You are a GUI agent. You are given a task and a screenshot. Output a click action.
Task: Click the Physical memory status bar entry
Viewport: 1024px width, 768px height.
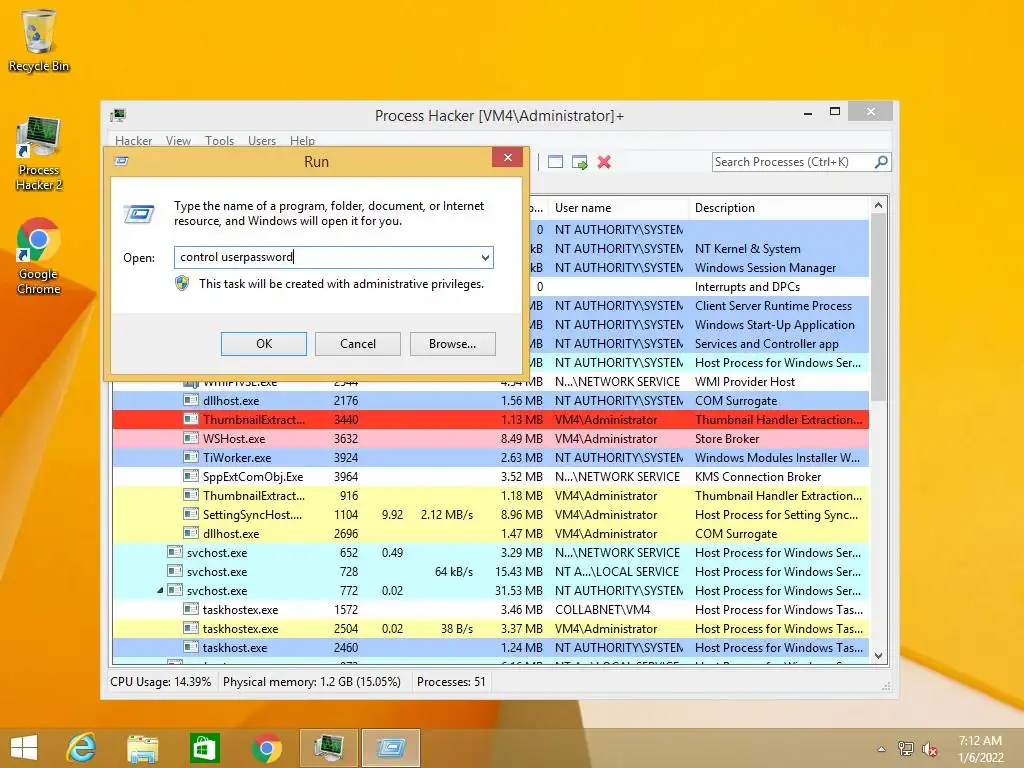312,682
